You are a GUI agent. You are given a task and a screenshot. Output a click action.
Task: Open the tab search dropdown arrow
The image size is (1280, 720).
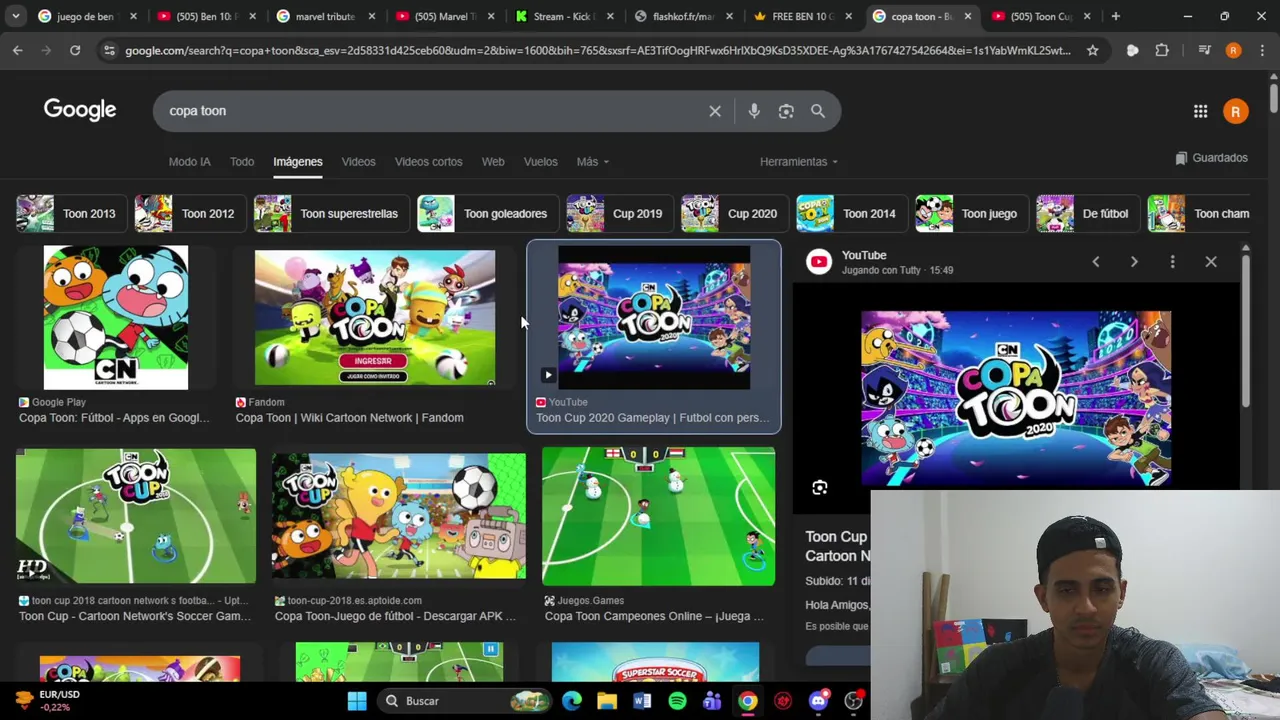tap(16, 16)
